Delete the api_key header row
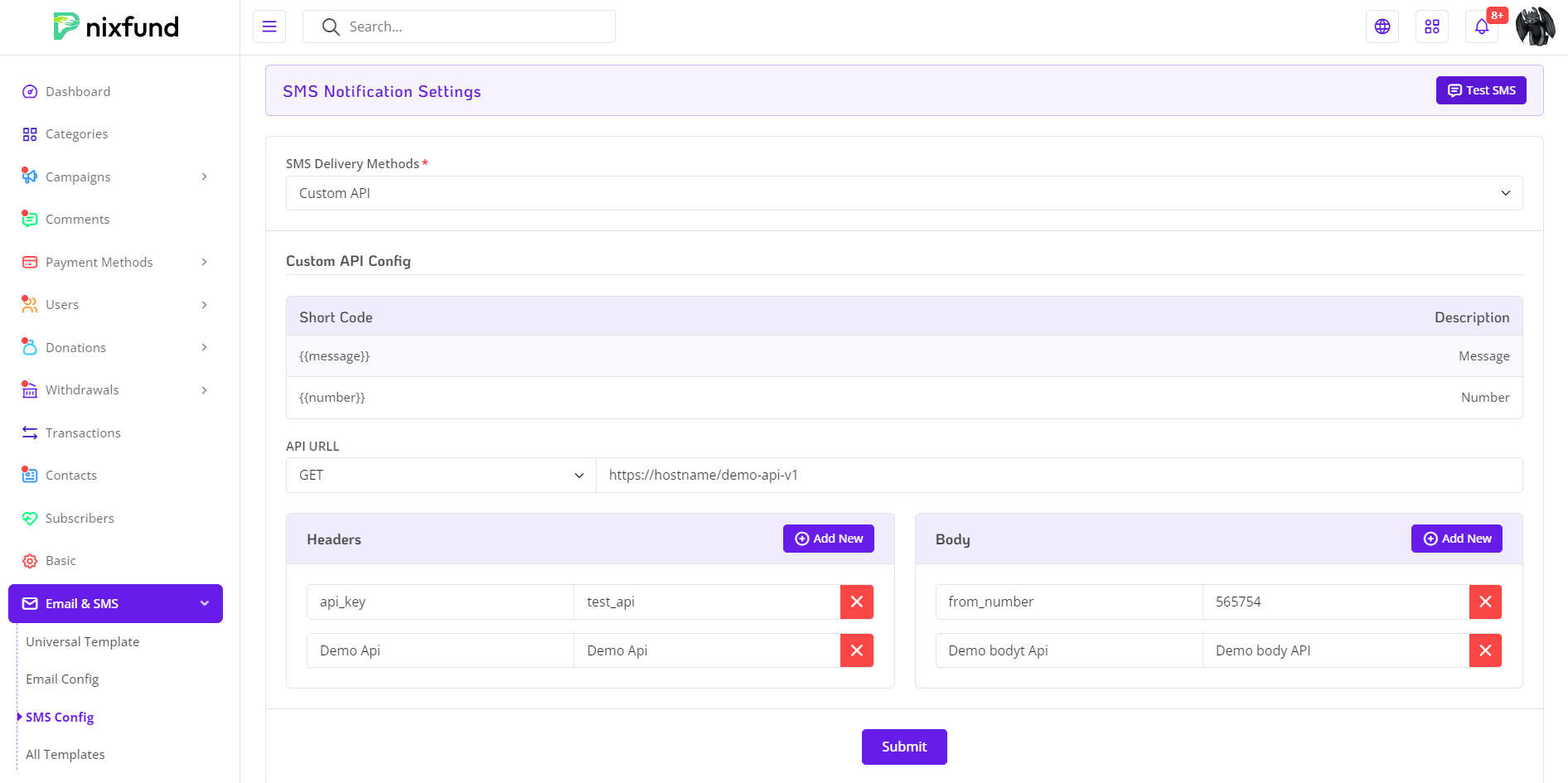 click(856, 602)
